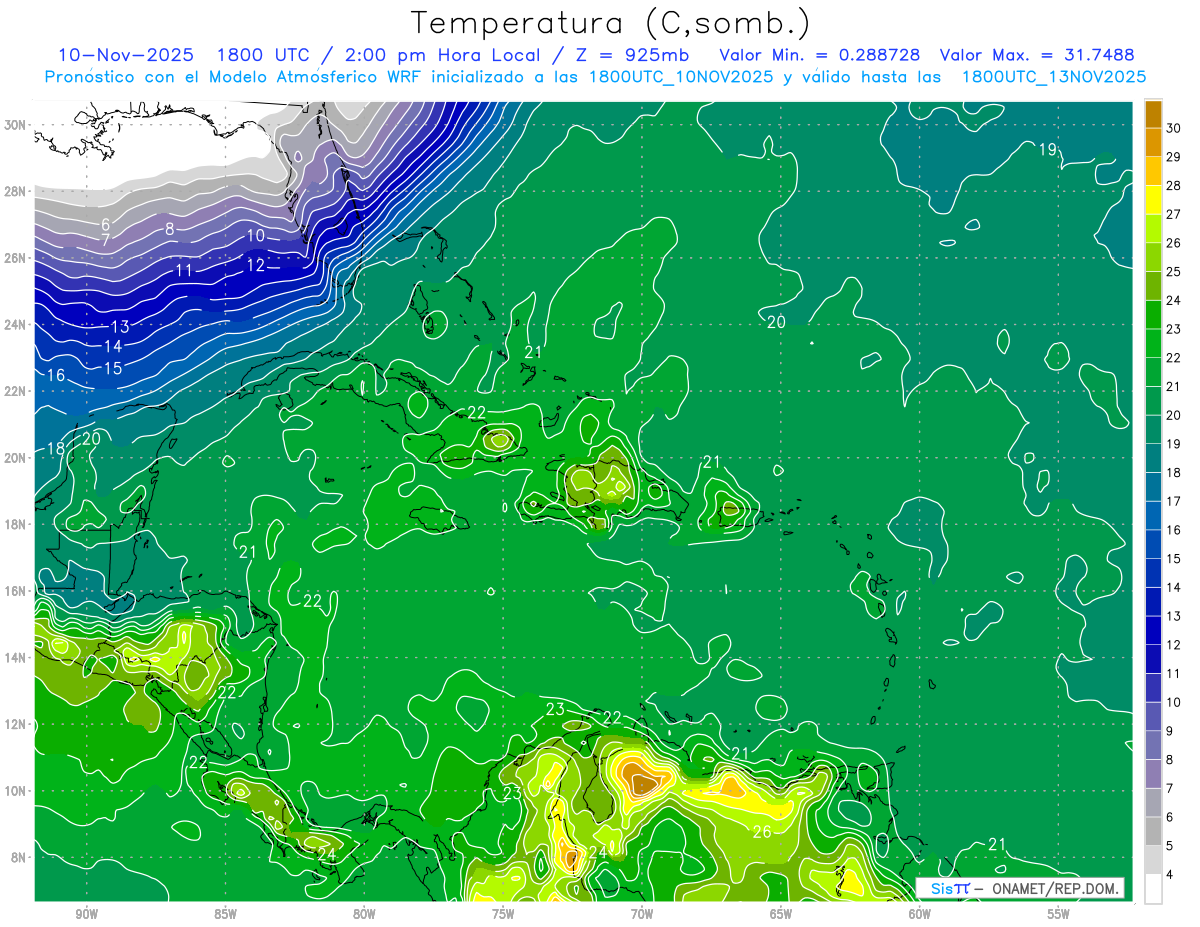The image size is (1200, 927).
Task: Click the Valor Max. = 31.7488 readout
Action: pos(1037,55)
